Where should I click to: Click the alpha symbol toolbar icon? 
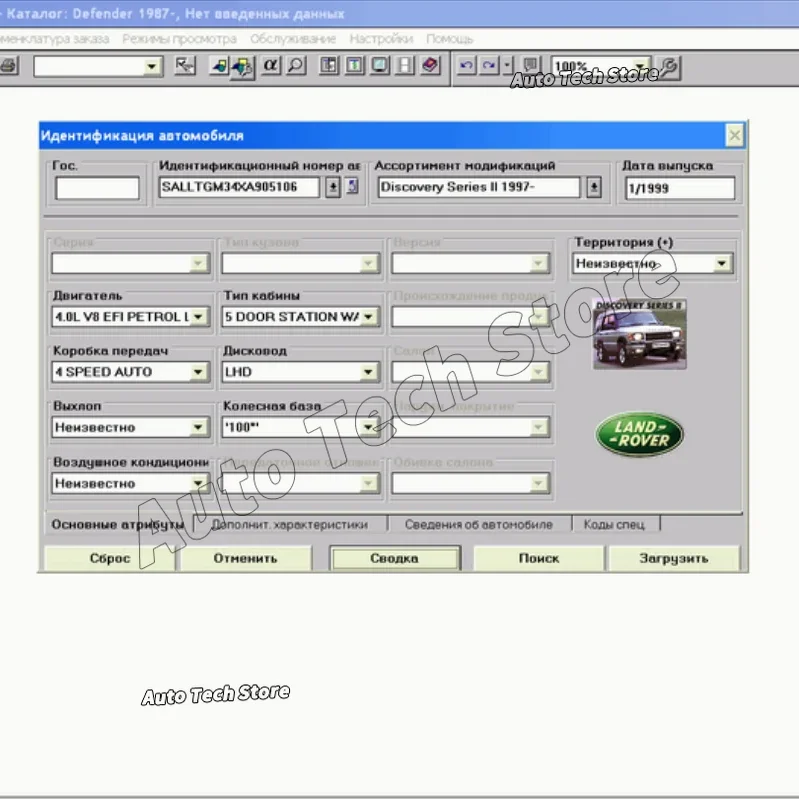271,66
